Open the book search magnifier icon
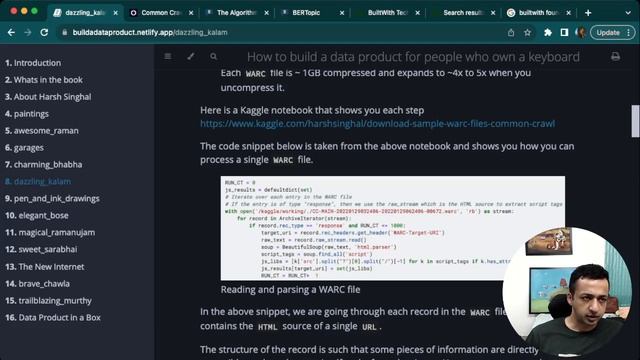The image size is (640, 360). 213,56
